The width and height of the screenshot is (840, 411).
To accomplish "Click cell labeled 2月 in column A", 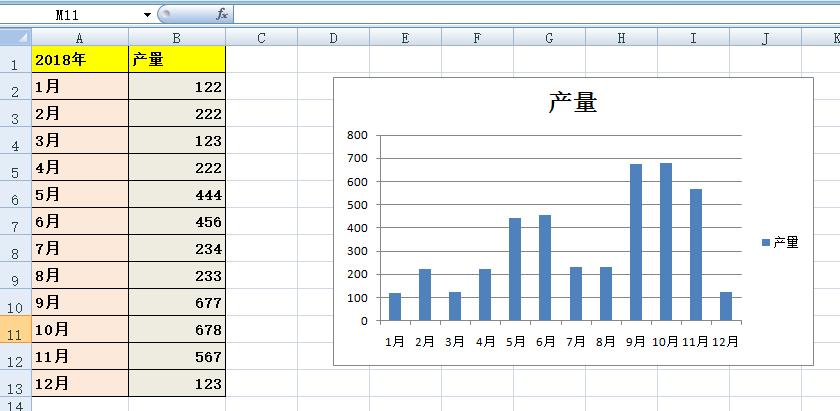I will pyautogui.click(x=80, y=114).
